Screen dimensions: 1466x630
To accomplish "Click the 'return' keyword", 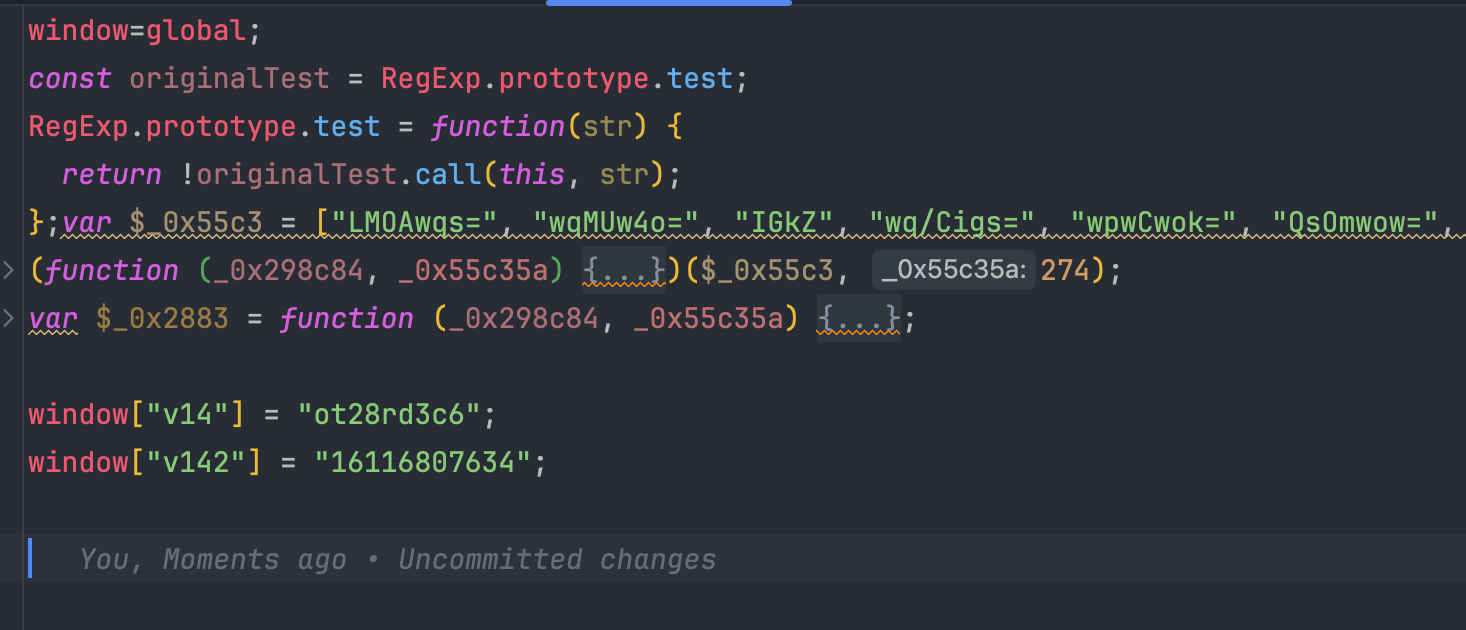I will (111, 175).
